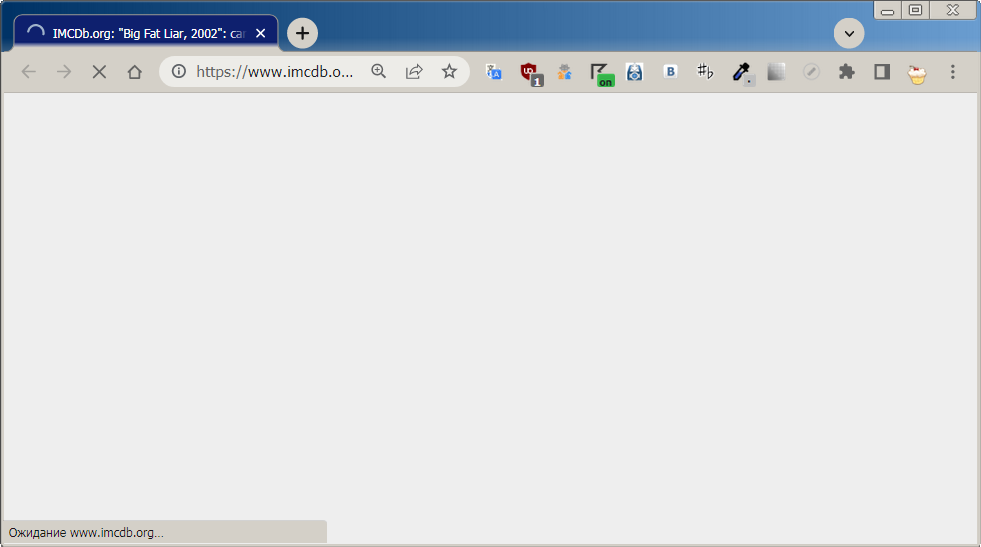Open the orange puzzle-people extension
981x547 pixels.
(x=564, y=72)
